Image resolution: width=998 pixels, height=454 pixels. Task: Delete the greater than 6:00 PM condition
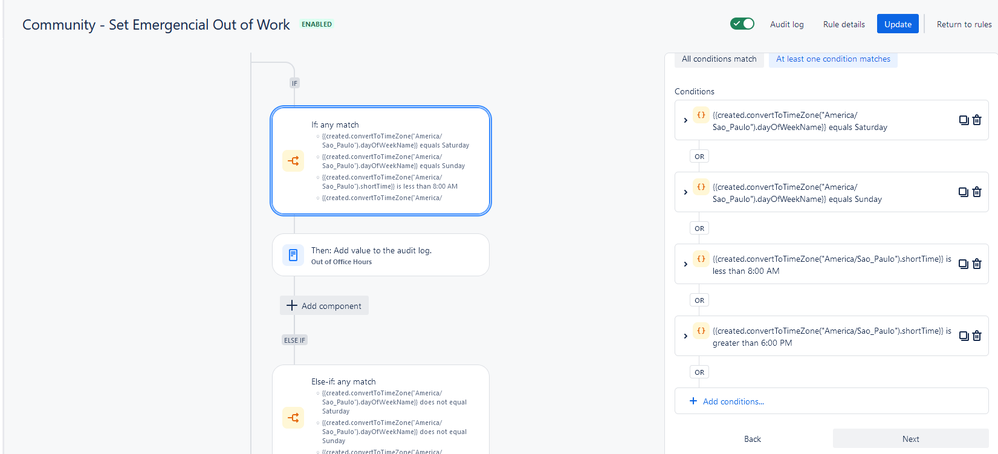click(977, 336)
